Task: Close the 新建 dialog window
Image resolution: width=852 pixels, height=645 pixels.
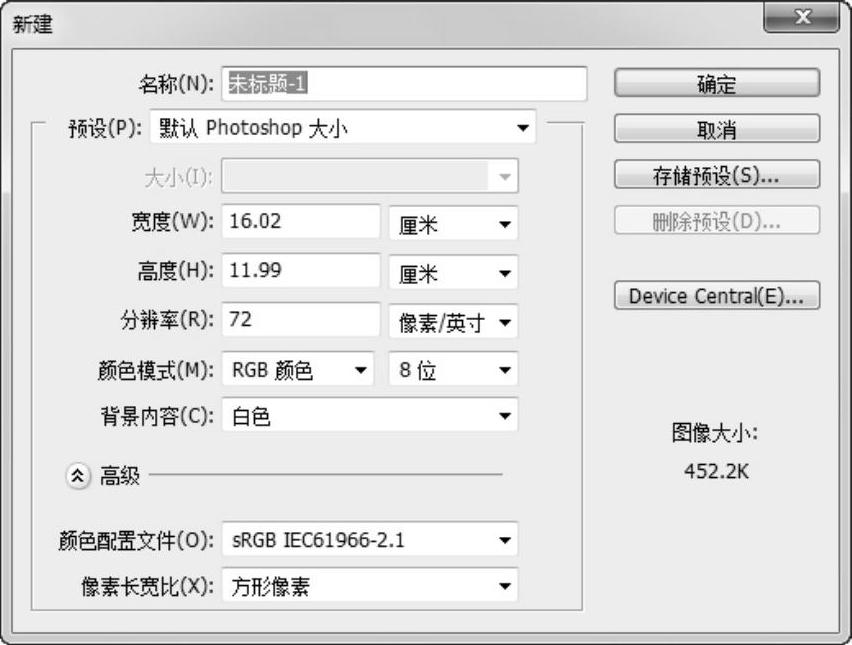Action: [800, 19]
